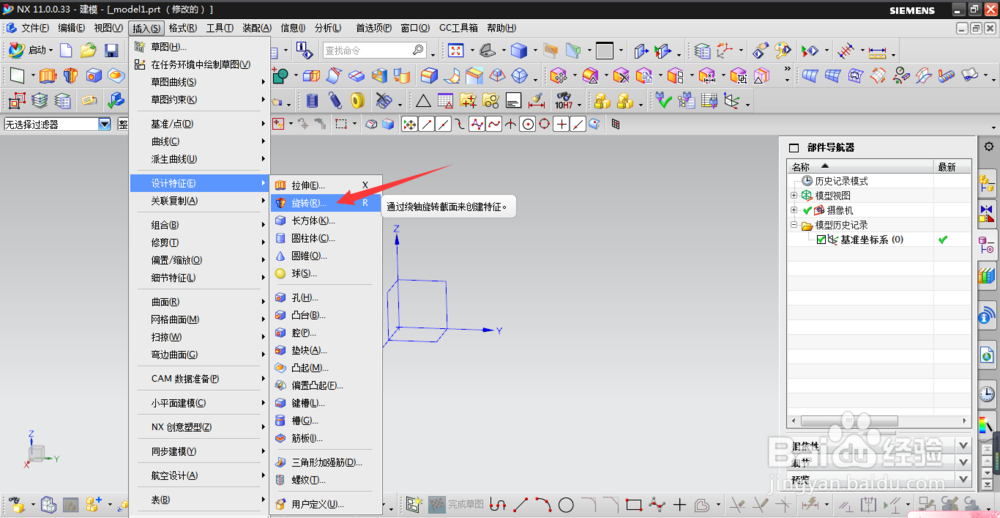
Task: Open the GC Toolkit (GC工具箱) menu
Action: (x=458, y=27)
